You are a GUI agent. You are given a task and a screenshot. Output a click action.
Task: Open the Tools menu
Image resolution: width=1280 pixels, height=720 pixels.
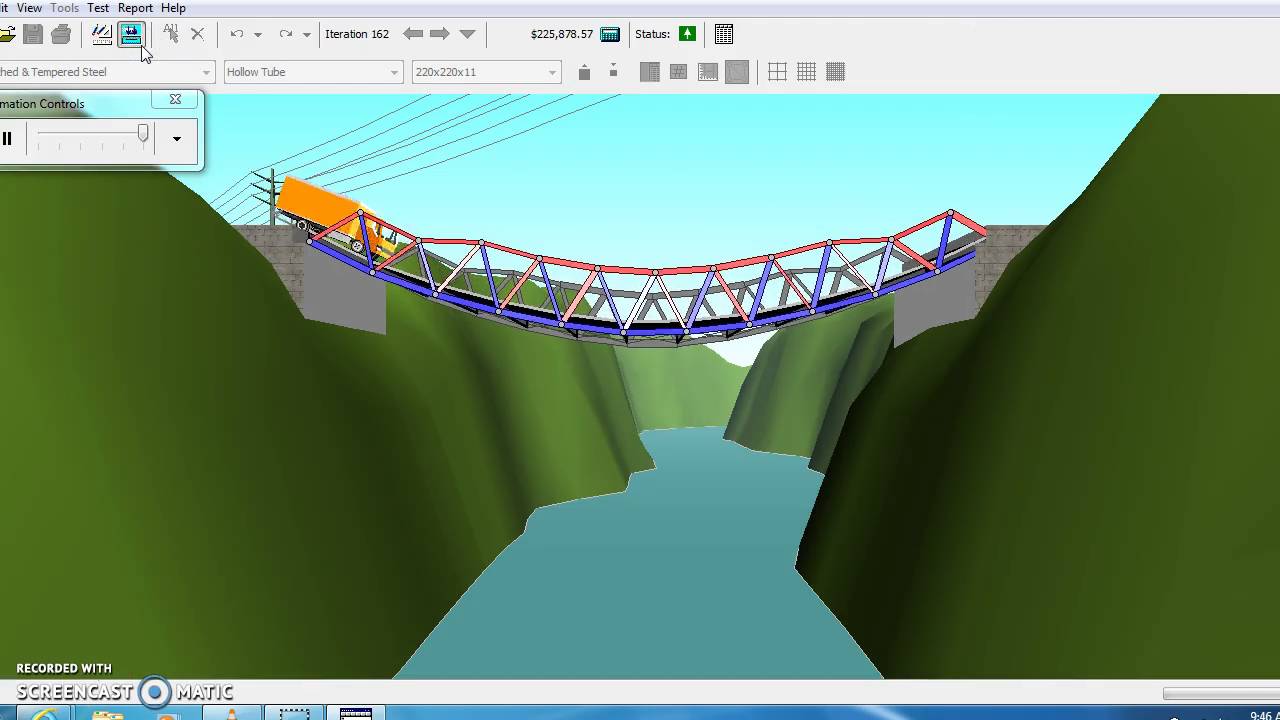coord(64,8)
